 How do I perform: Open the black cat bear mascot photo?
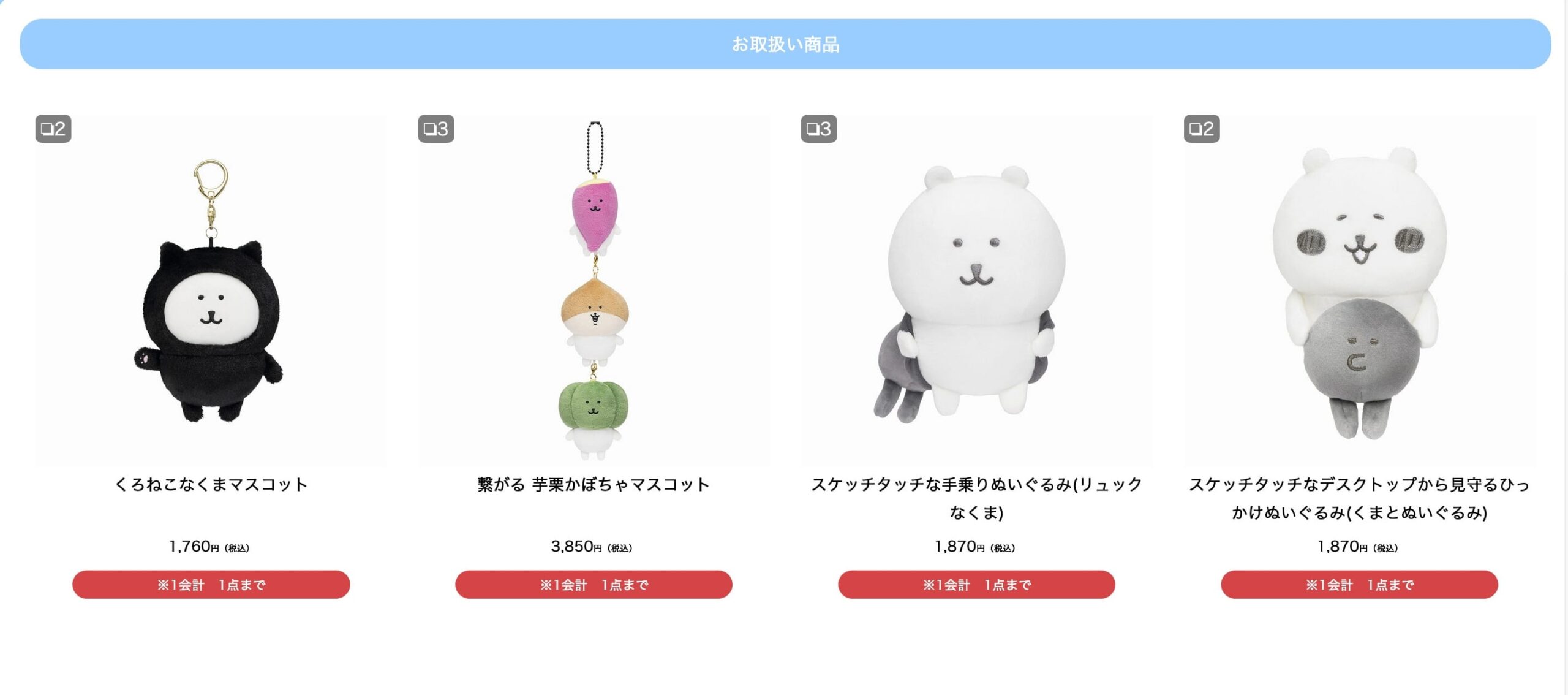coord(211,291)
